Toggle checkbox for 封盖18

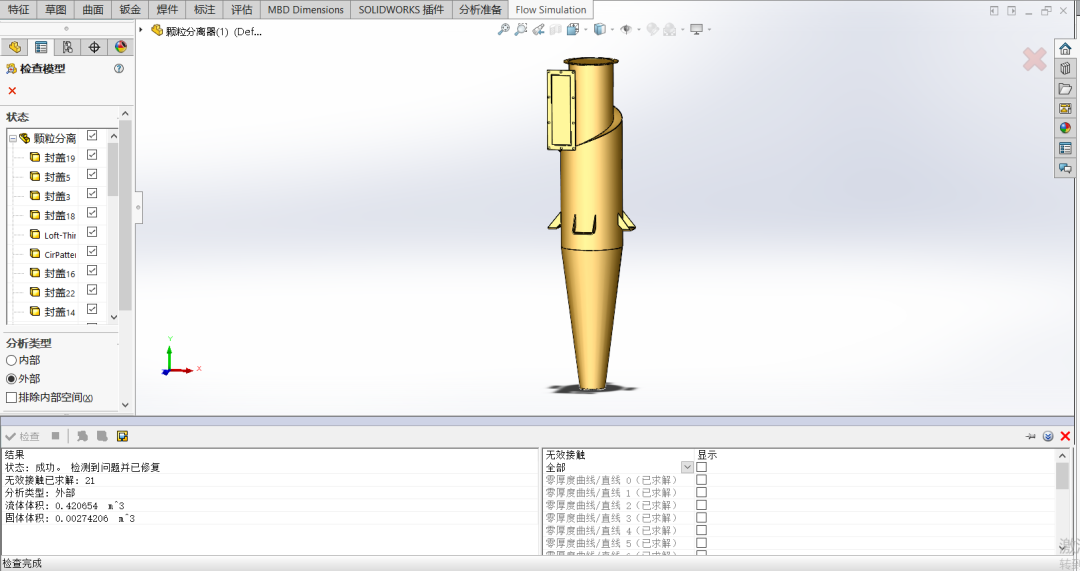pyautogui.click(x=92, y=213)
